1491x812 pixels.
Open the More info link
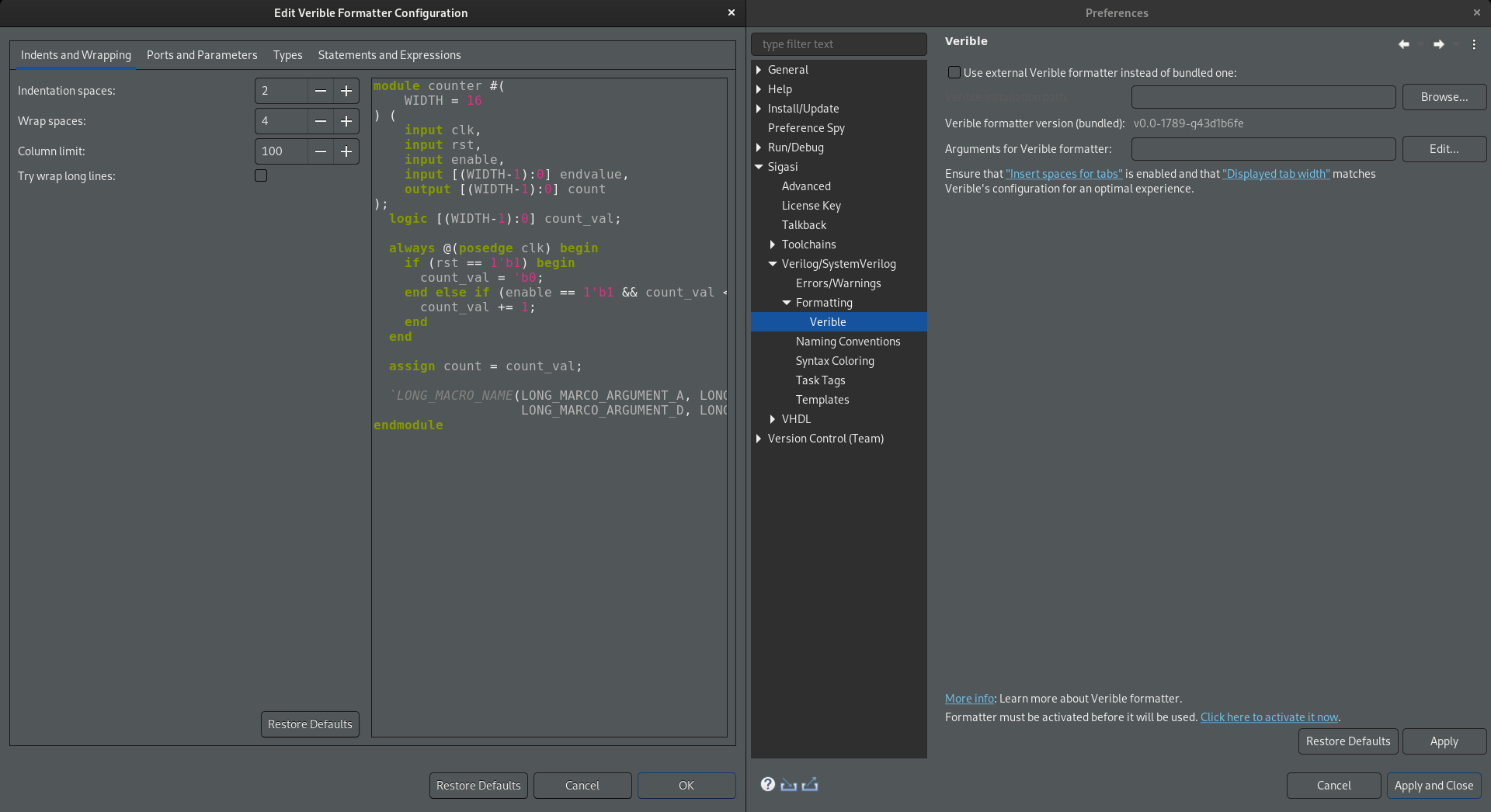(969, 699)
